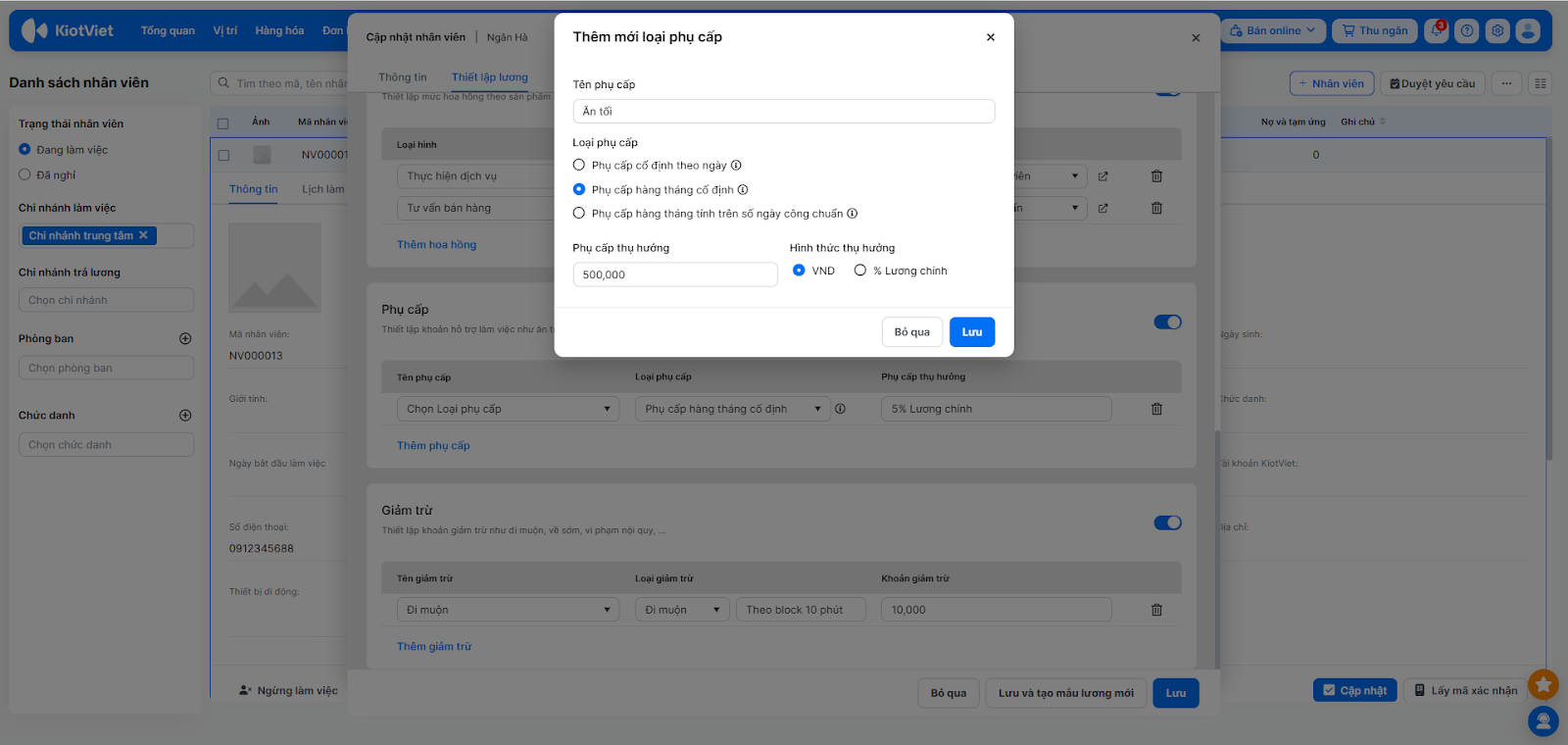Delete the Đi muộn deduction row
This screenshot has width=1568, height=745.
click(1156, 610)
